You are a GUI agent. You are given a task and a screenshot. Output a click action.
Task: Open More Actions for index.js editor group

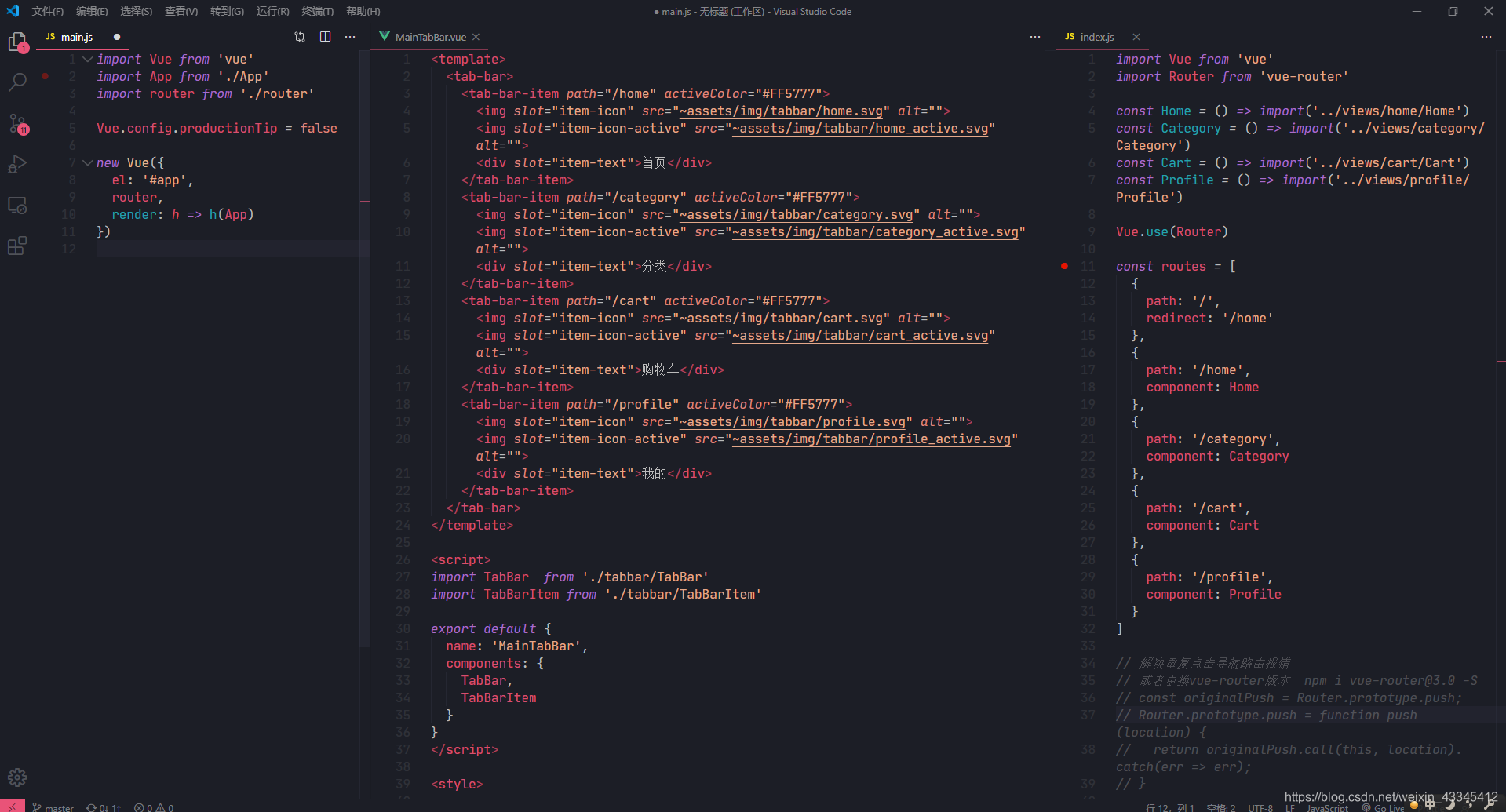(x=1486, y=37)
